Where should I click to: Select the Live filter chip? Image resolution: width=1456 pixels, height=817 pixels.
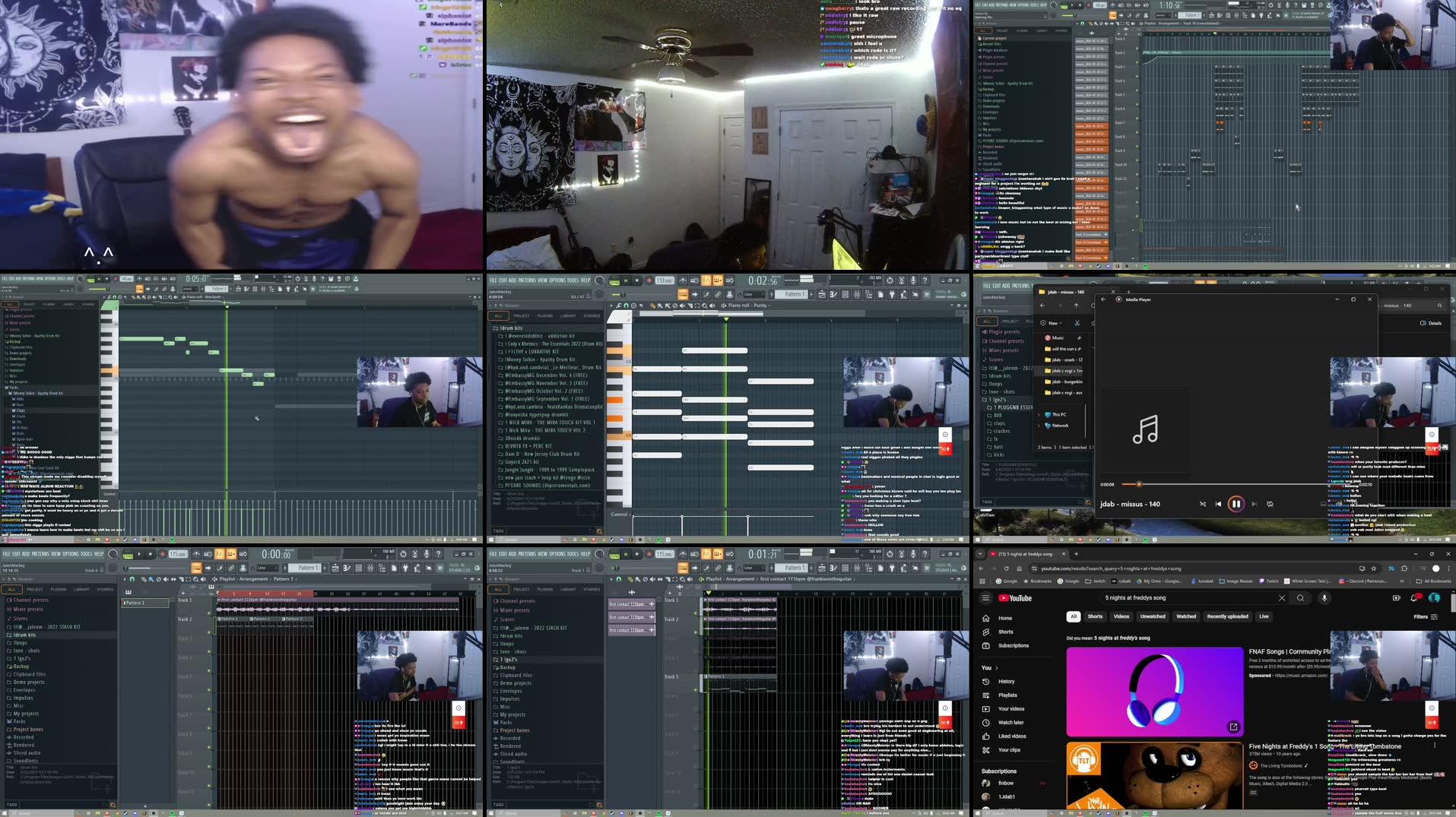click(x=1264, y=616)
